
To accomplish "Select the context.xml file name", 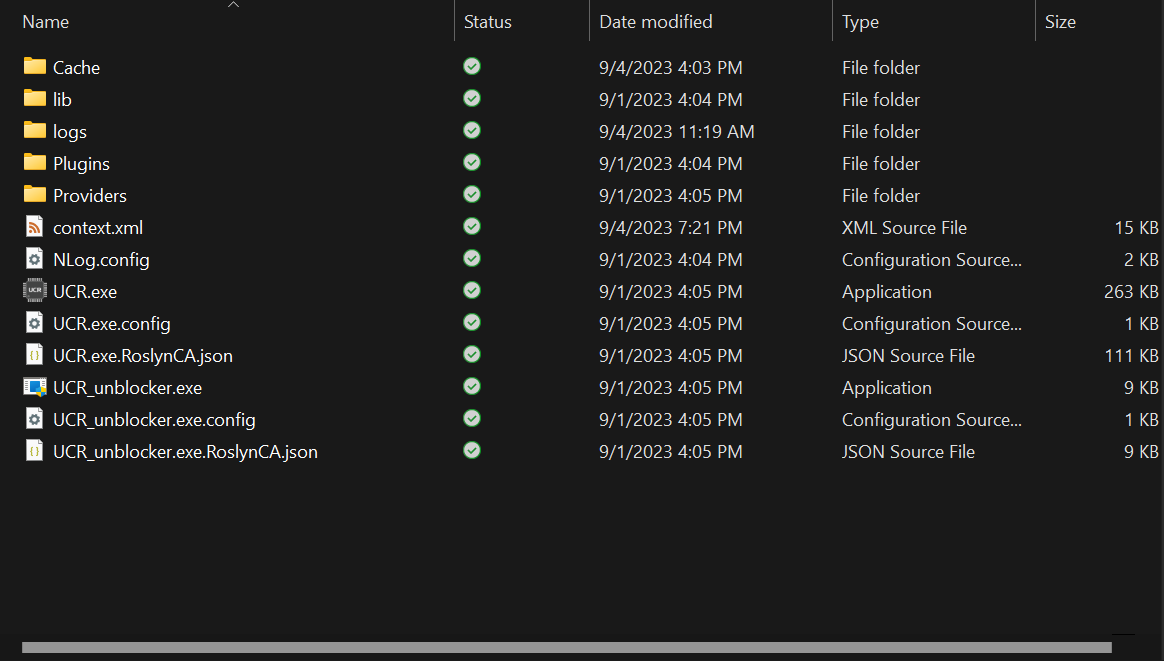I will pos(98,228).
